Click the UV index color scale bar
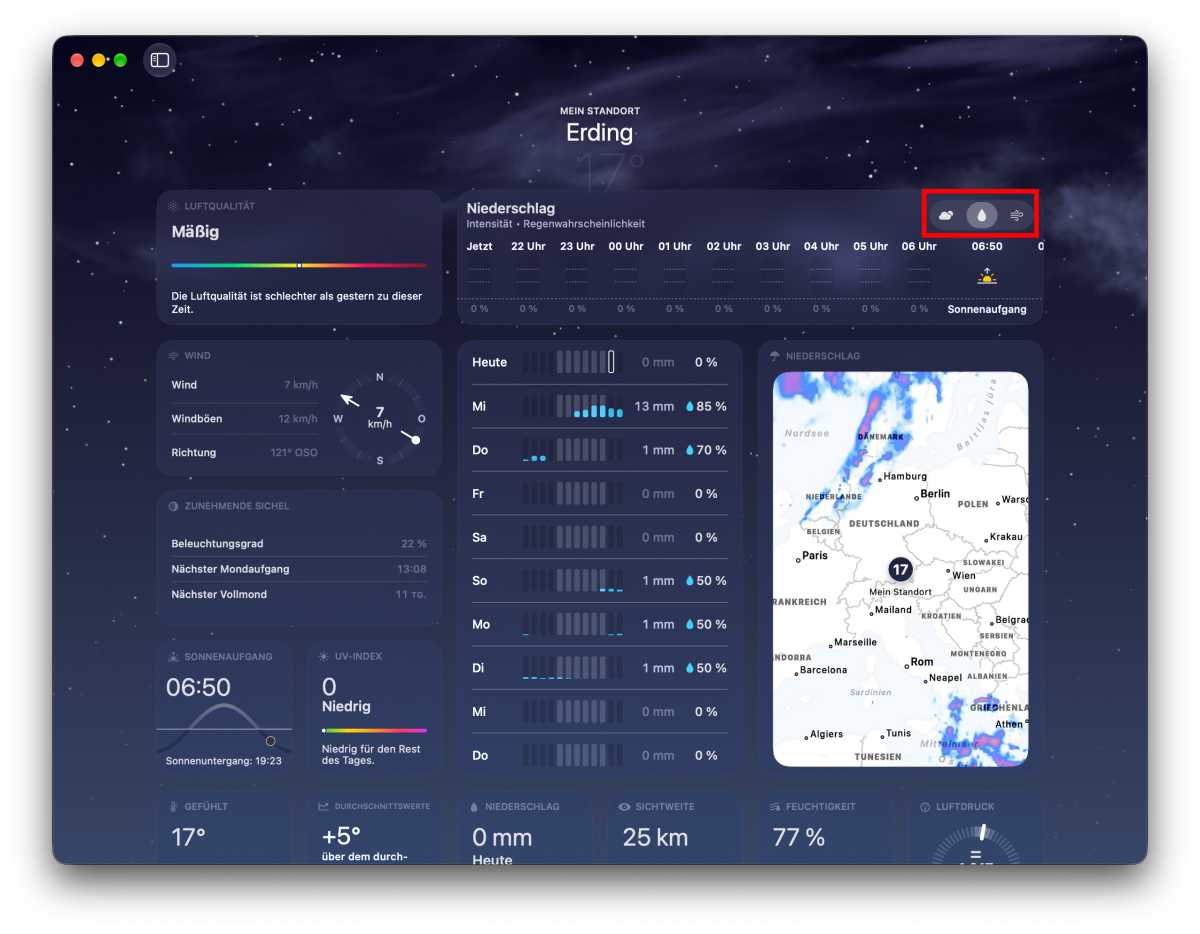Image resolution: width=1200 pixels, height=934 pixels. click(374, 730)
